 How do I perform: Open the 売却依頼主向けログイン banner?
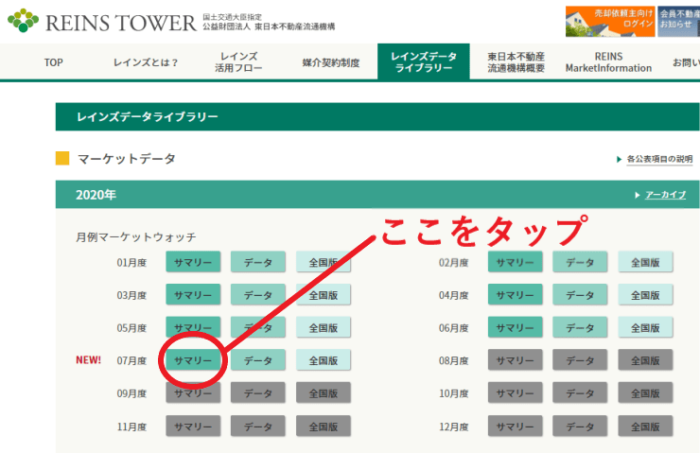coord(610,21)
